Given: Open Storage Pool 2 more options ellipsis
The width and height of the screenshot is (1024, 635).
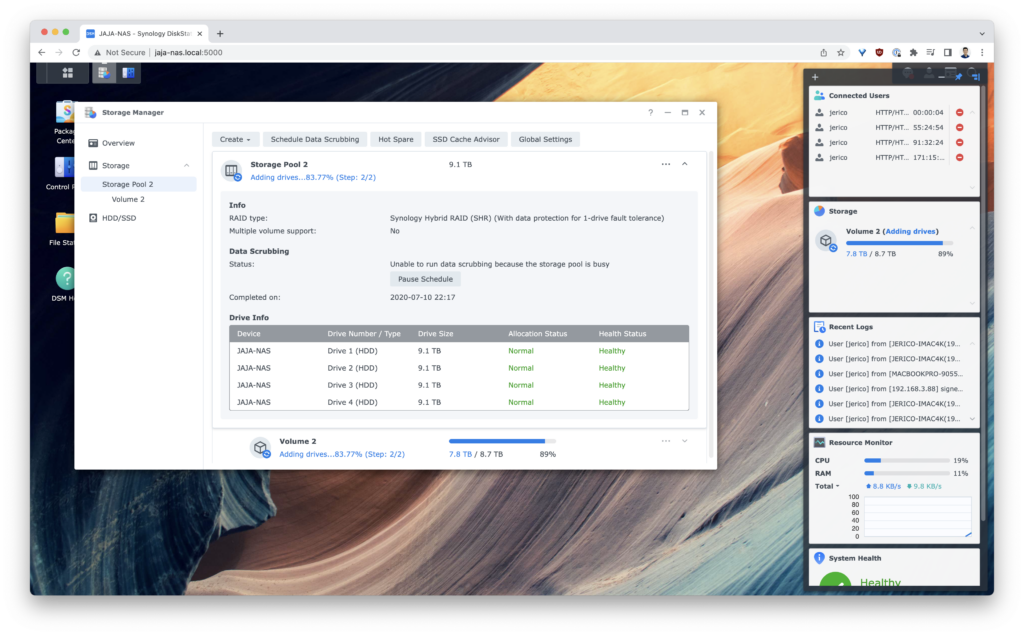Looking at the screenshot, I should click(x=665, y=164).
